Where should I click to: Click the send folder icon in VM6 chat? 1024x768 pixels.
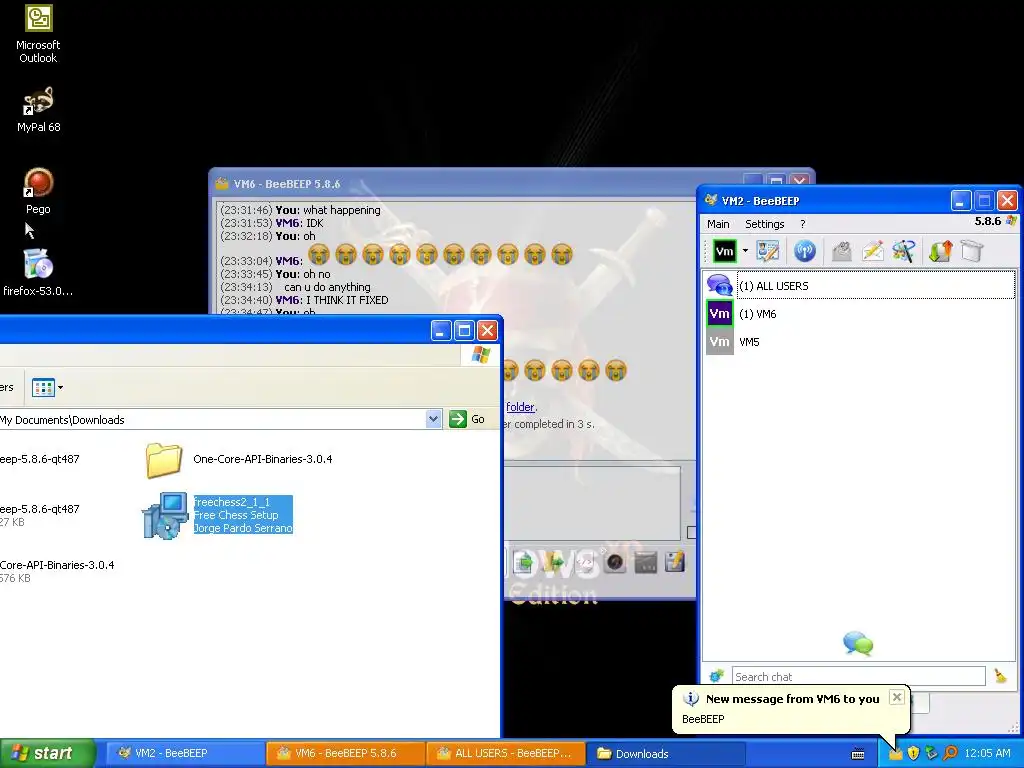(x=554, y=562)
